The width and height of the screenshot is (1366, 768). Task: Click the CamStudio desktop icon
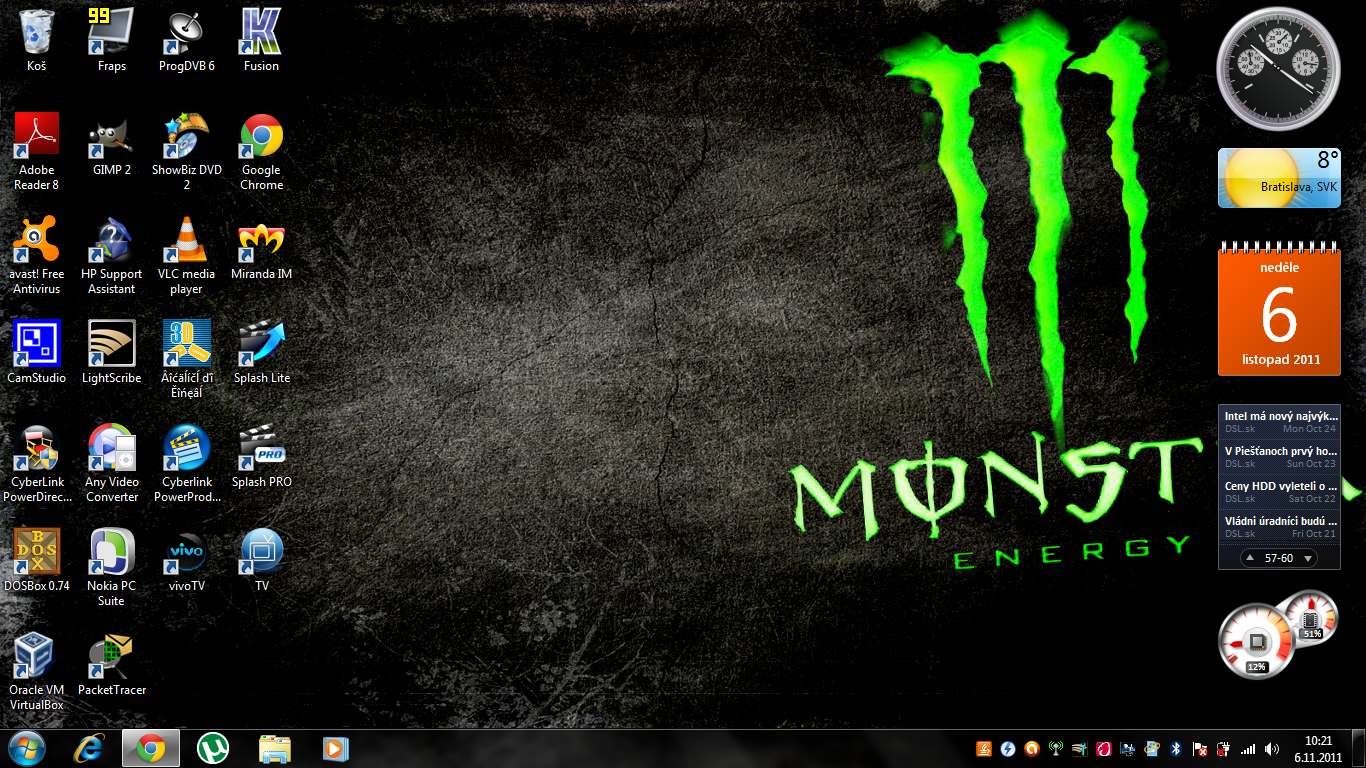click(x=37, y=346)
